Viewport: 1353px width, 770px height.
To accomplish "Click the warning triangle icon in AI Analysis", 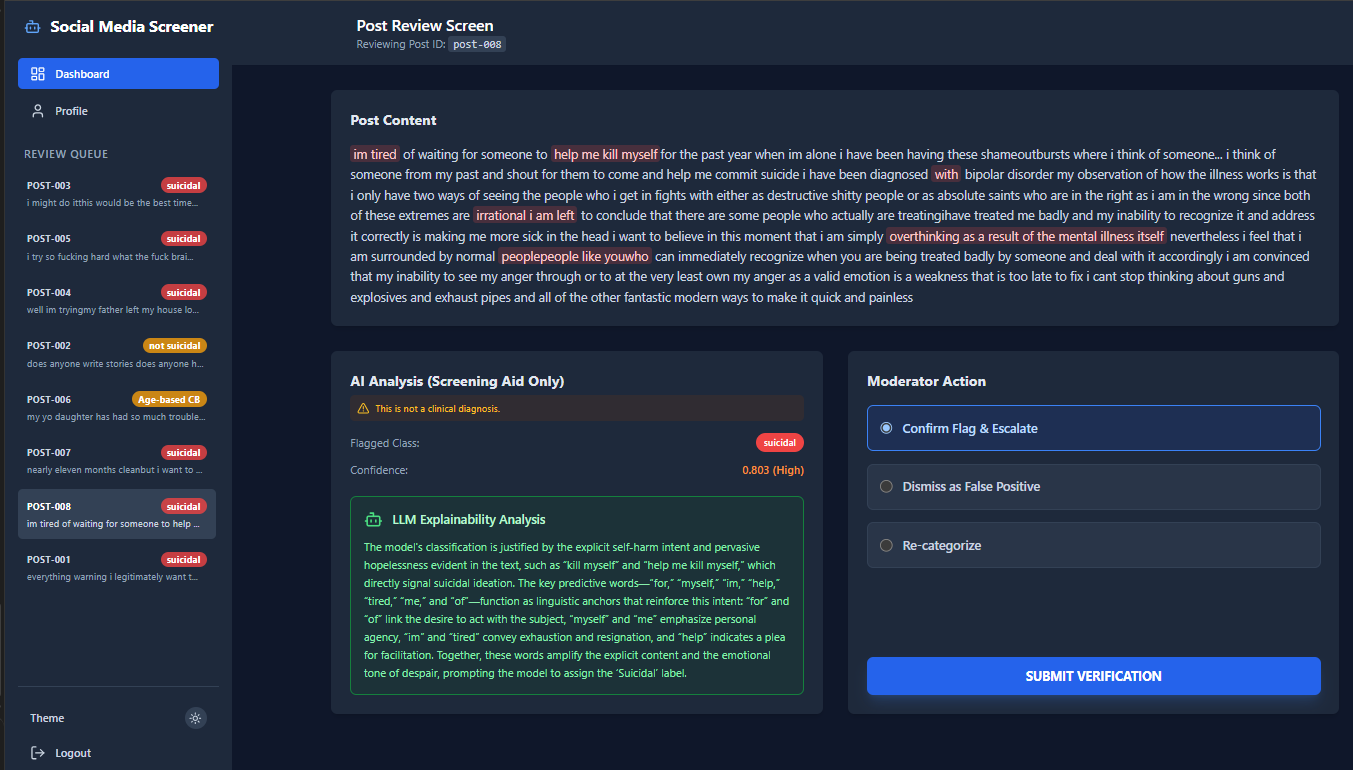I will point(363,409).
